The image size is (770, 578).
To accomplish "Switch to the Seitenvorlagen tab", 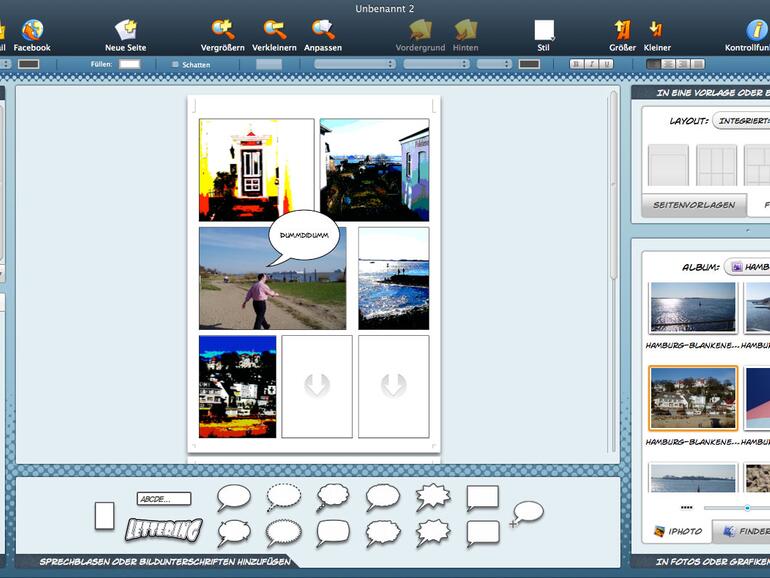I will pos(693,205).
